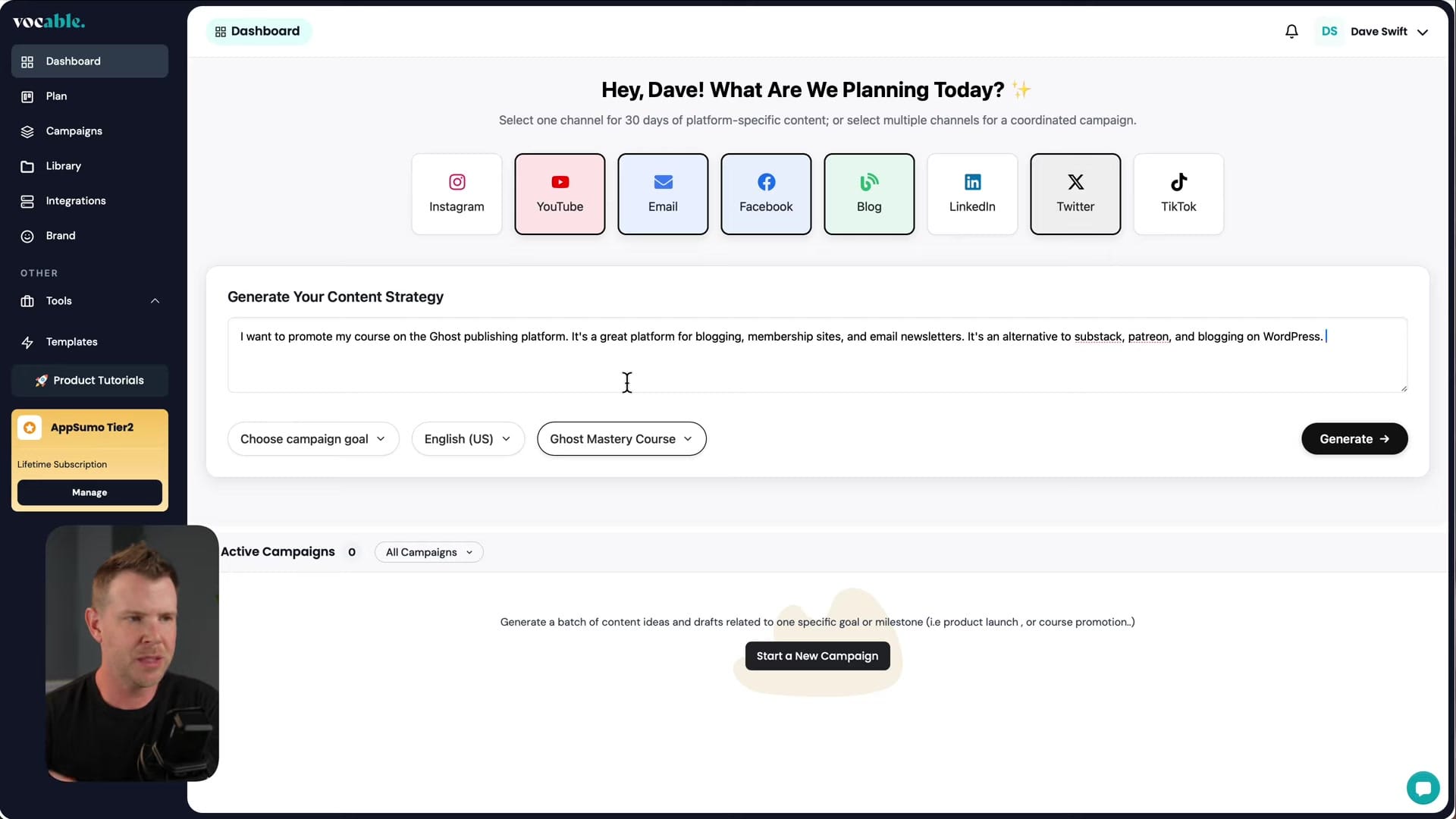Click the AppSumo Tier2 plan label

point(92,427)
